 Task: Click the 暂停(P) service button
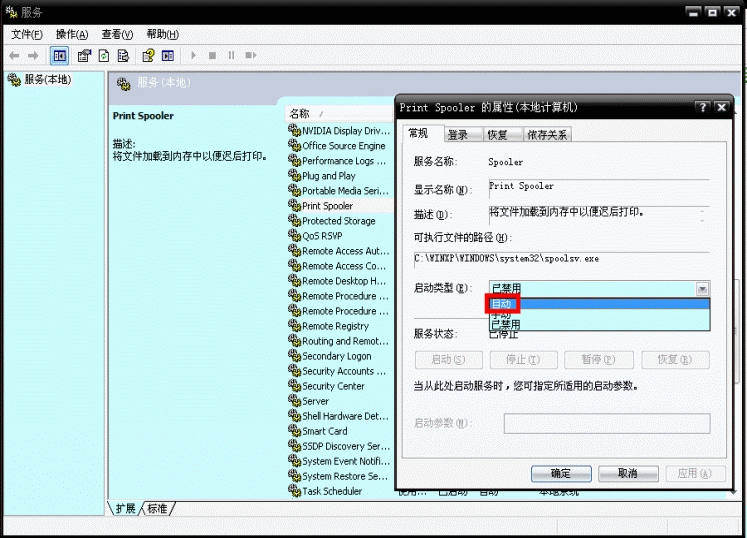coord(599,360)
